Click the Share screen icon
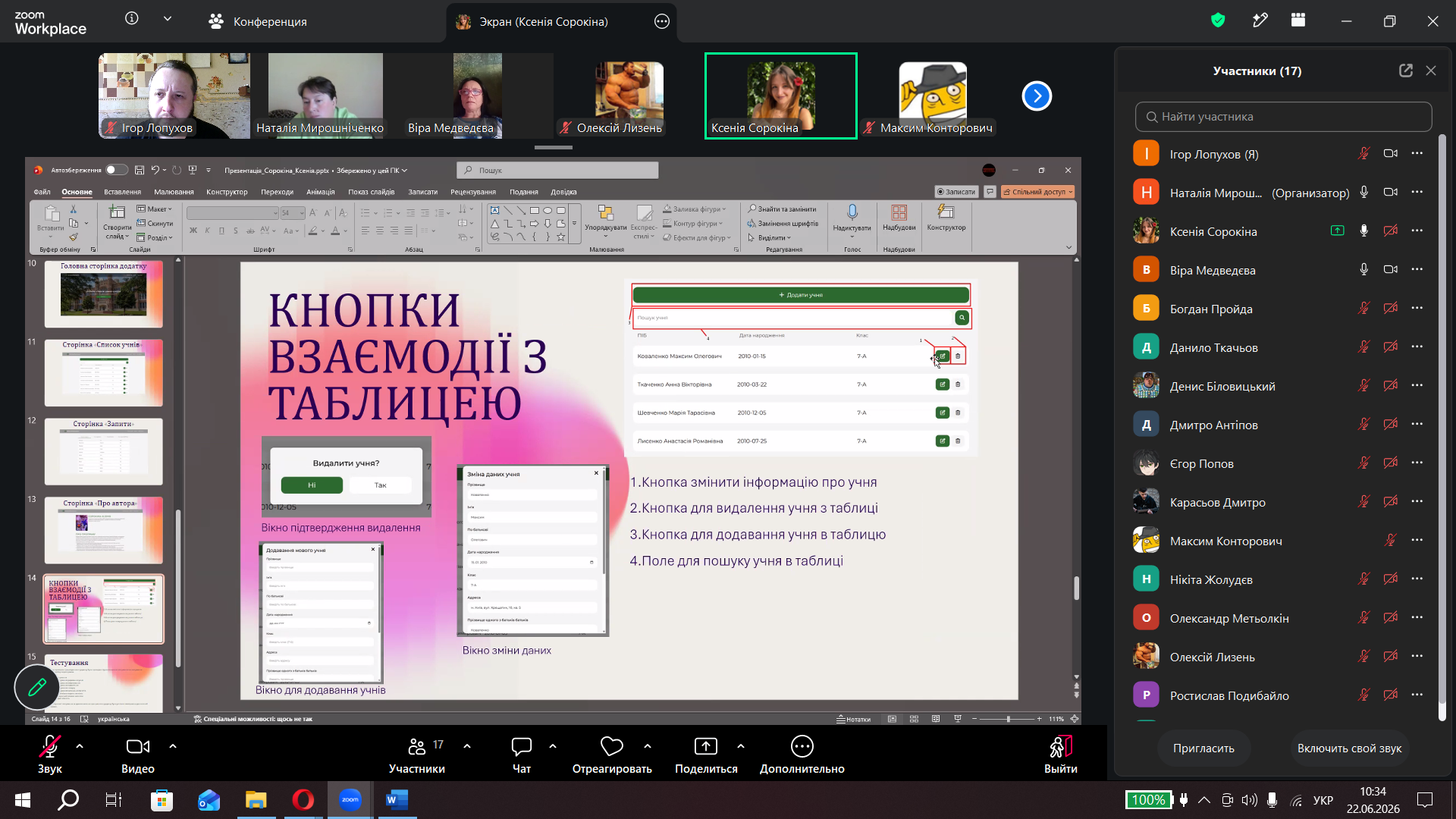 (706, 747)
